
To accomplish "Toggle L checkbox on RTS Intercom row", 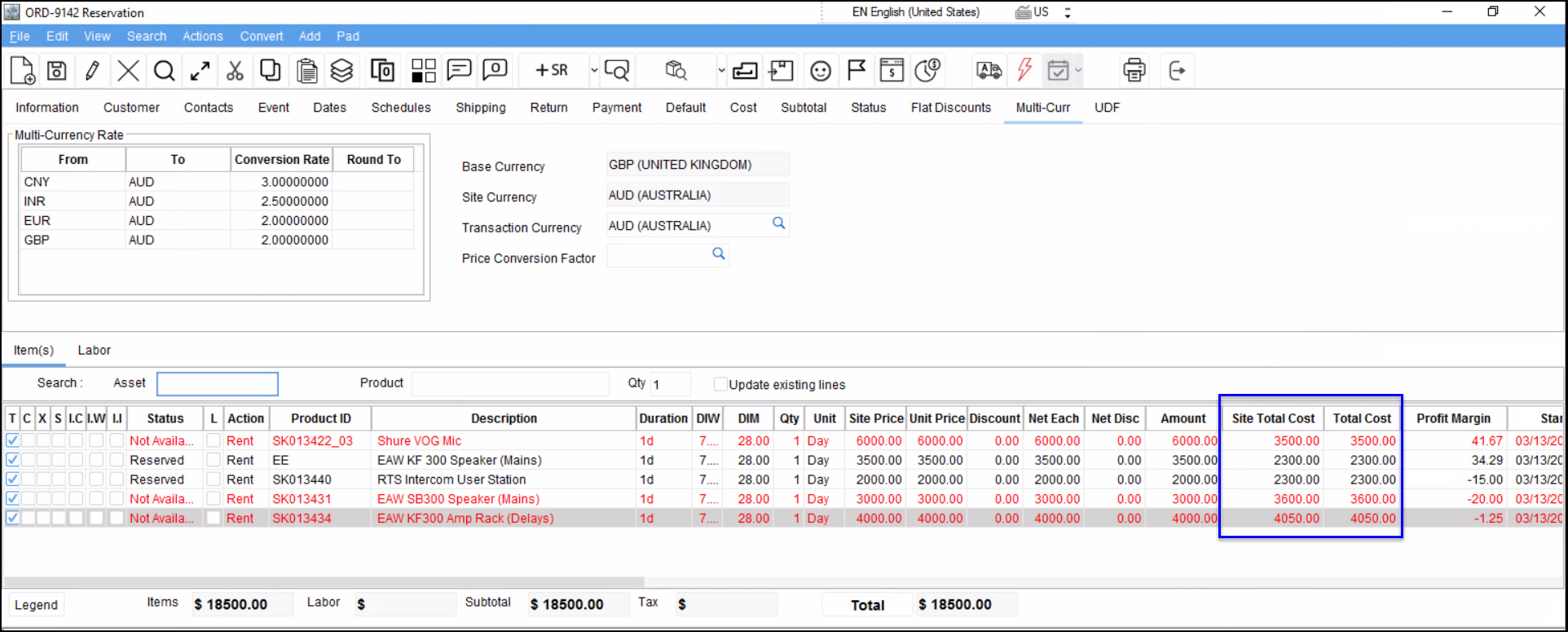I will click(214, 480).
